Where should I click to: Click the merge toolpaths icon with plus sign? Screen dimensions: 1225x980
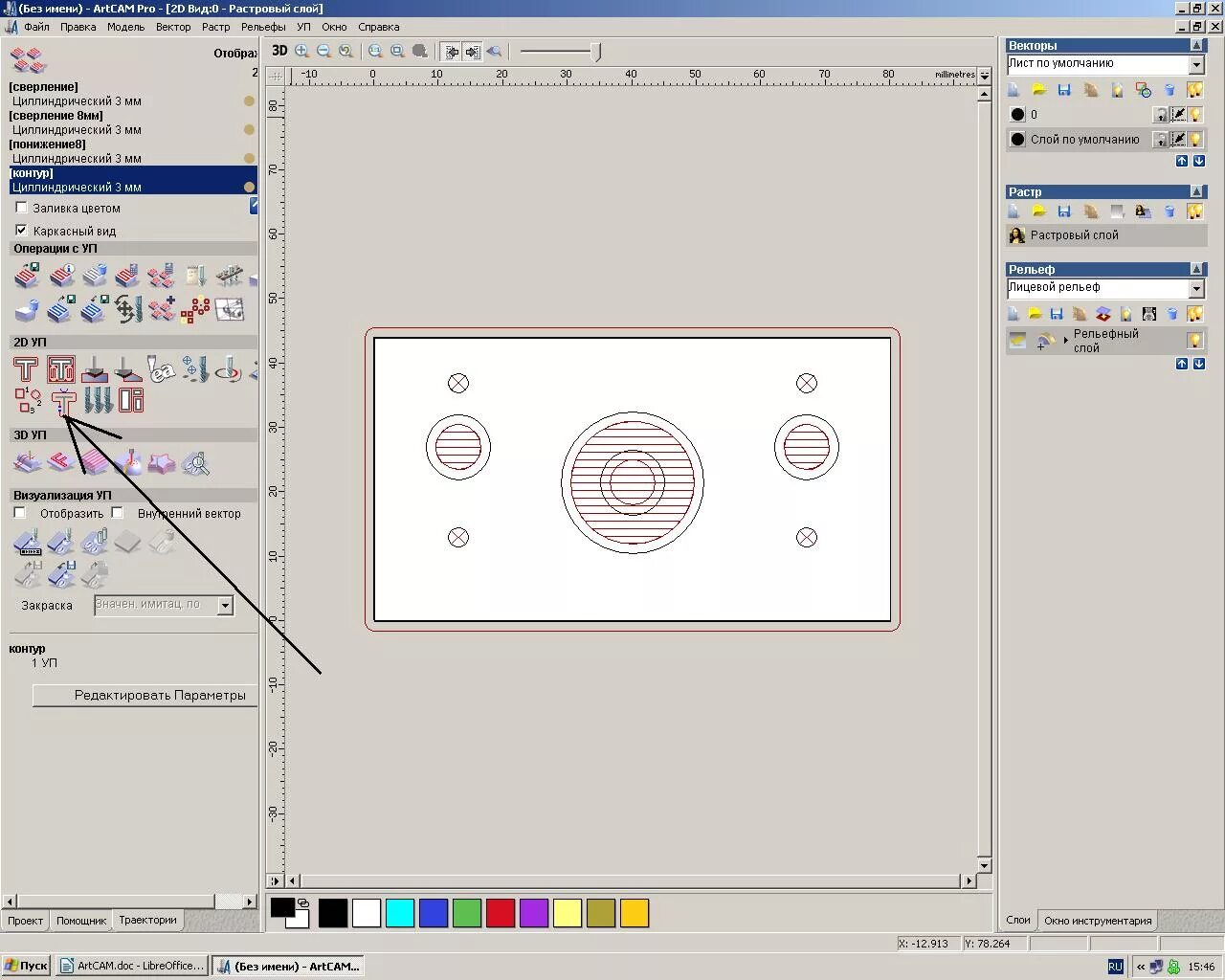click(161, 309)
